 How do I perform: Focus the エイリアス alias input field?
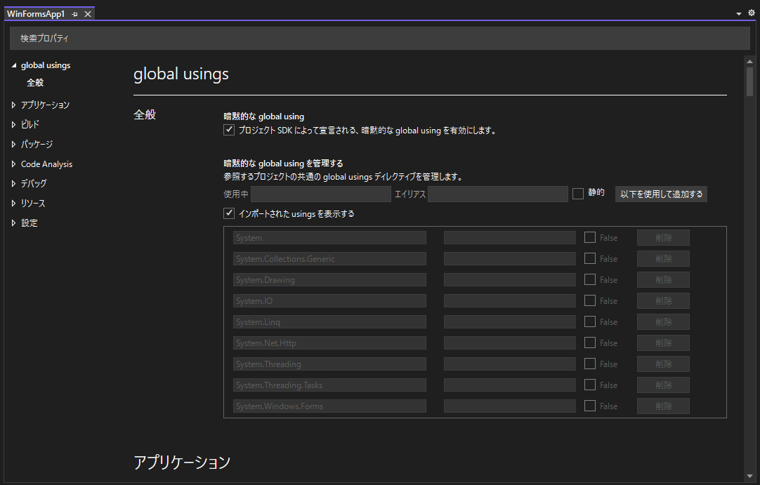tap(498, 194)
